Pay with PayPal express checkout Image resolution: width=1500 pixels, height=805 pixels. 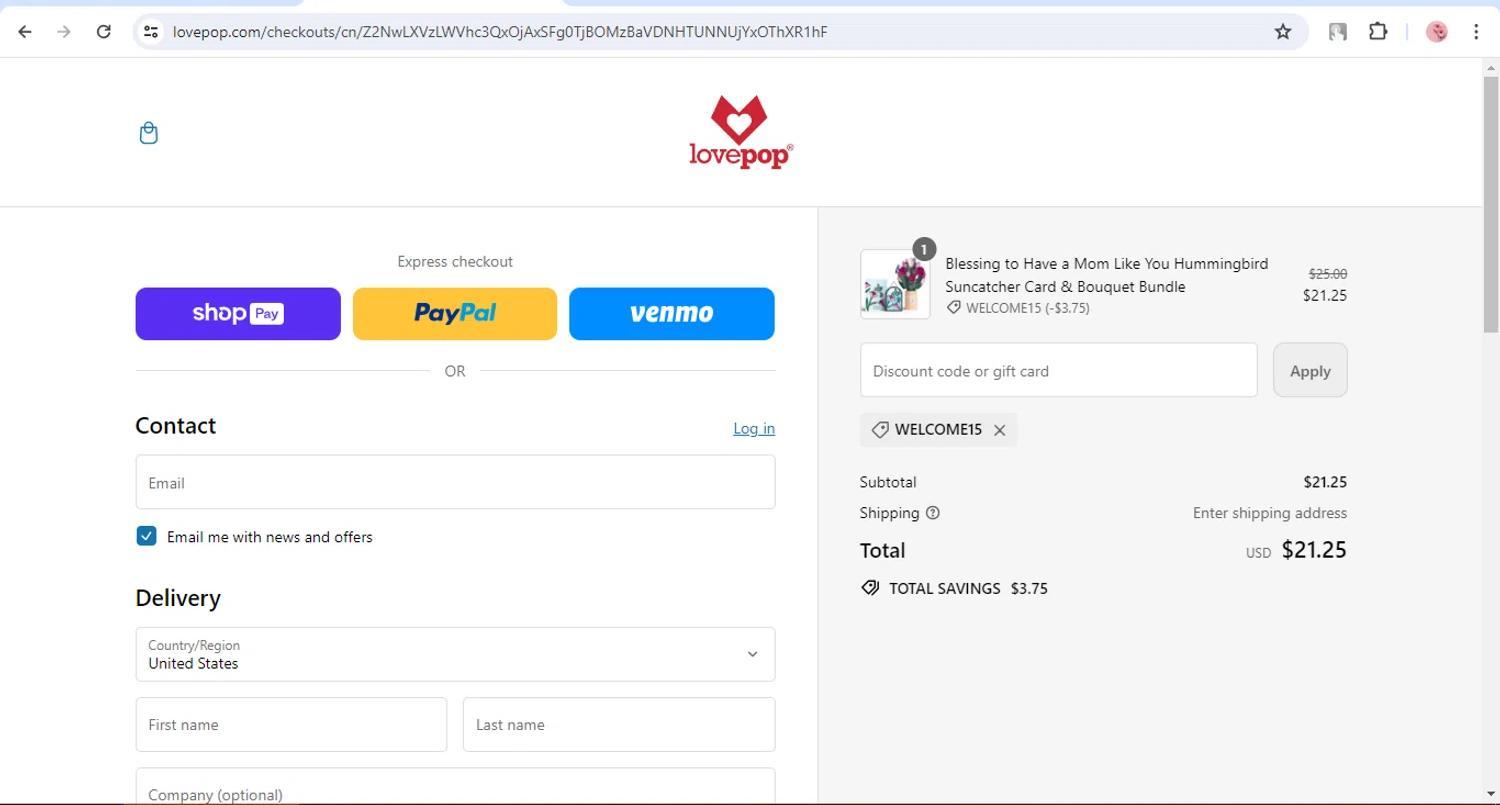pos(455,313)
